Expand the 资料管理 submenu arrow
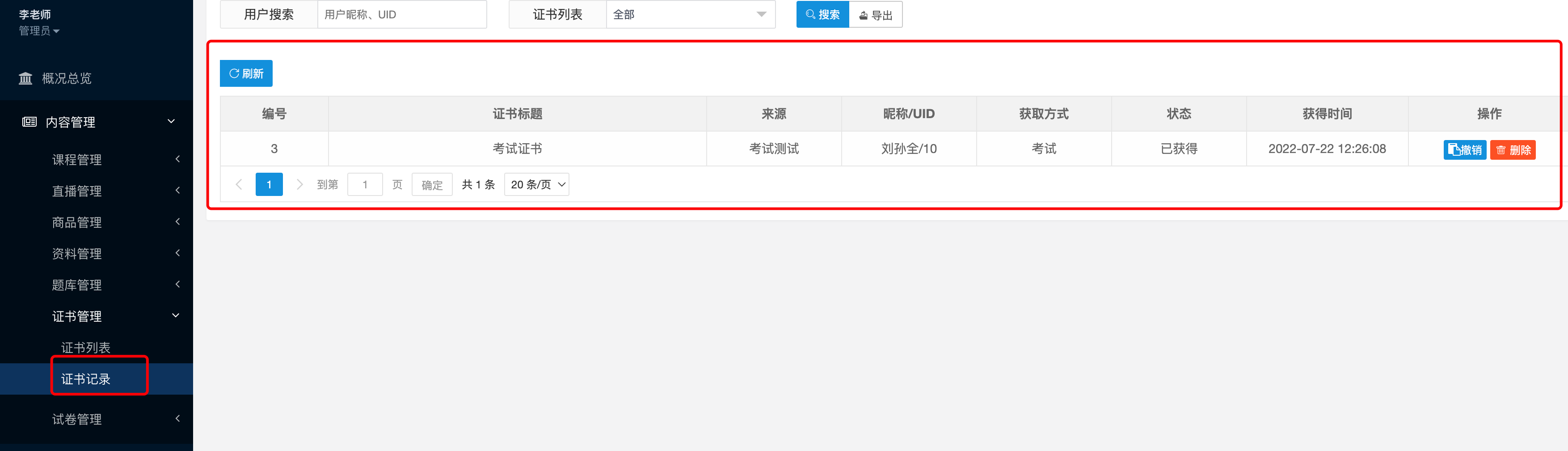 click(177, 253)
